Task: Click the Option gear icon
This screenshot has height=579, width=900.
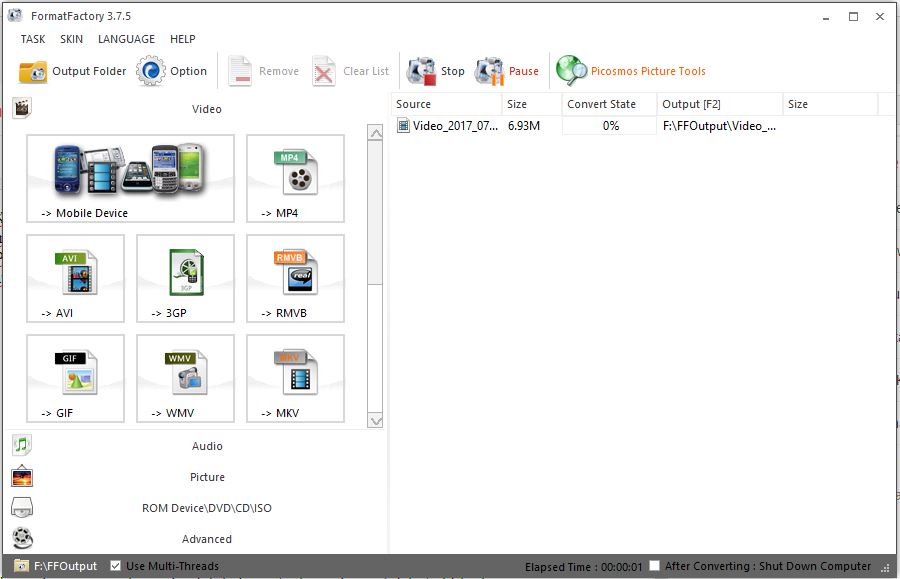Action: (150, 71)
